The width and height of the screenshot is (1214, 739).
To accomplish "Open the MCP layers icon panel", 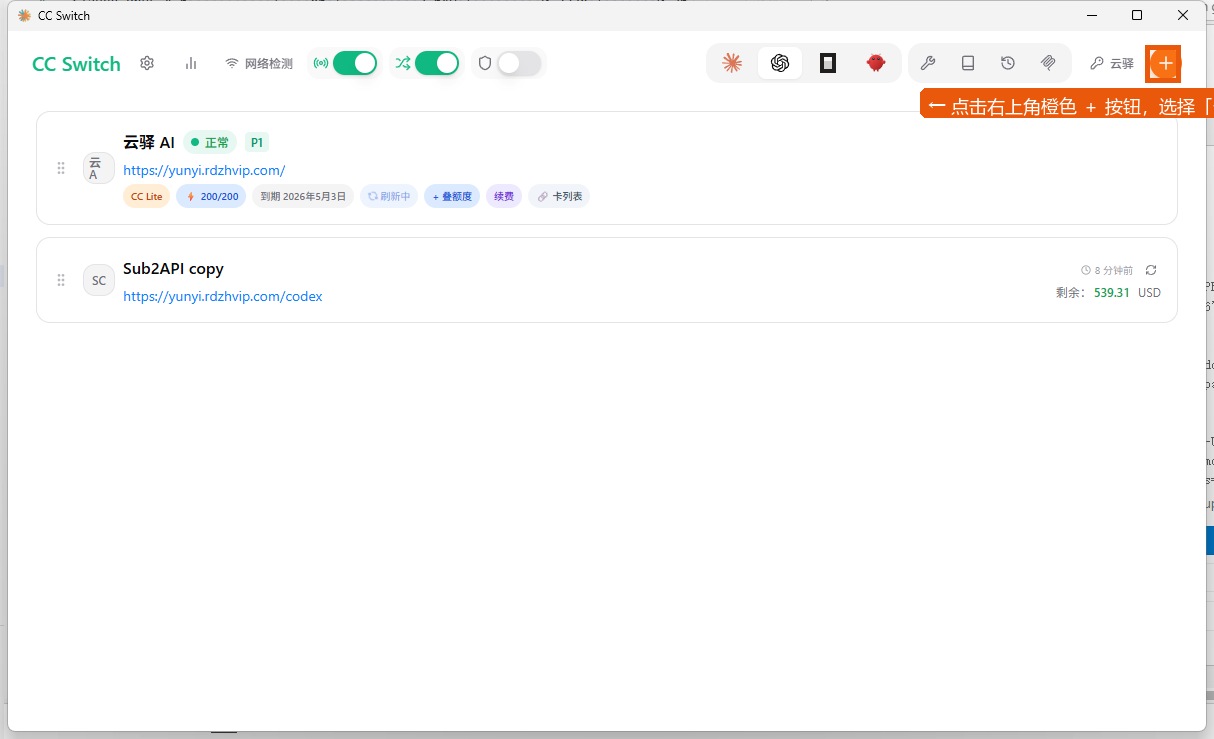I will coord(1048,63).
